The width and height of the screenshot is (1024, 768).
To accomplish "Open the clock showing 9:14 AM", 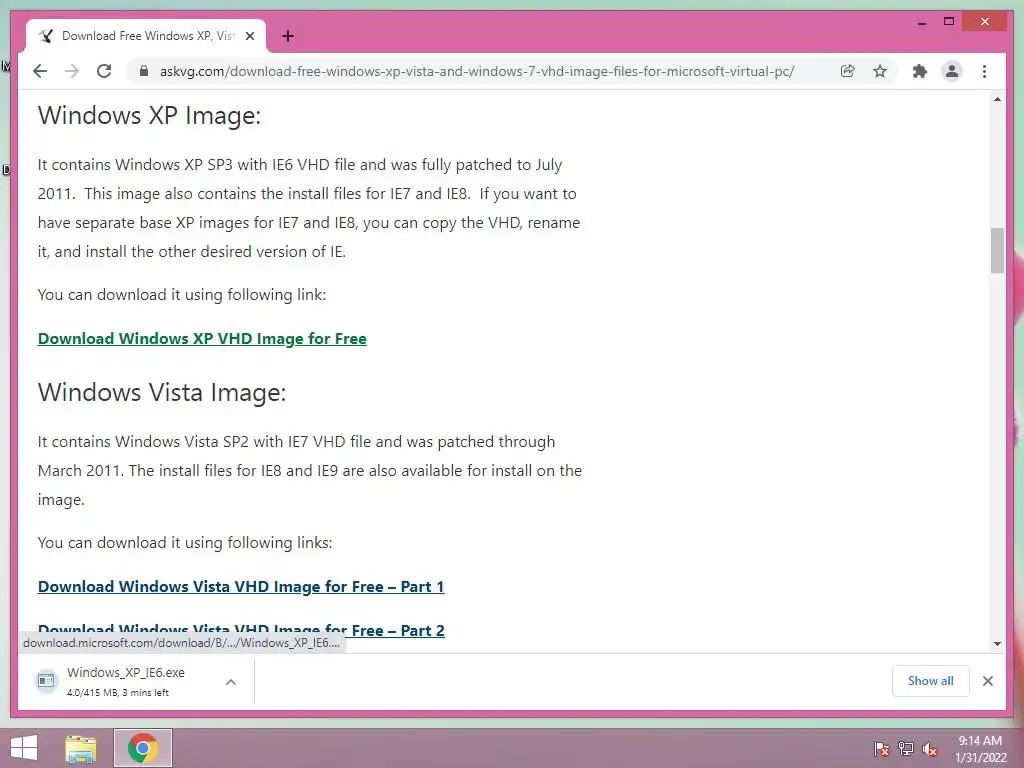I will (x=980, y=749).
